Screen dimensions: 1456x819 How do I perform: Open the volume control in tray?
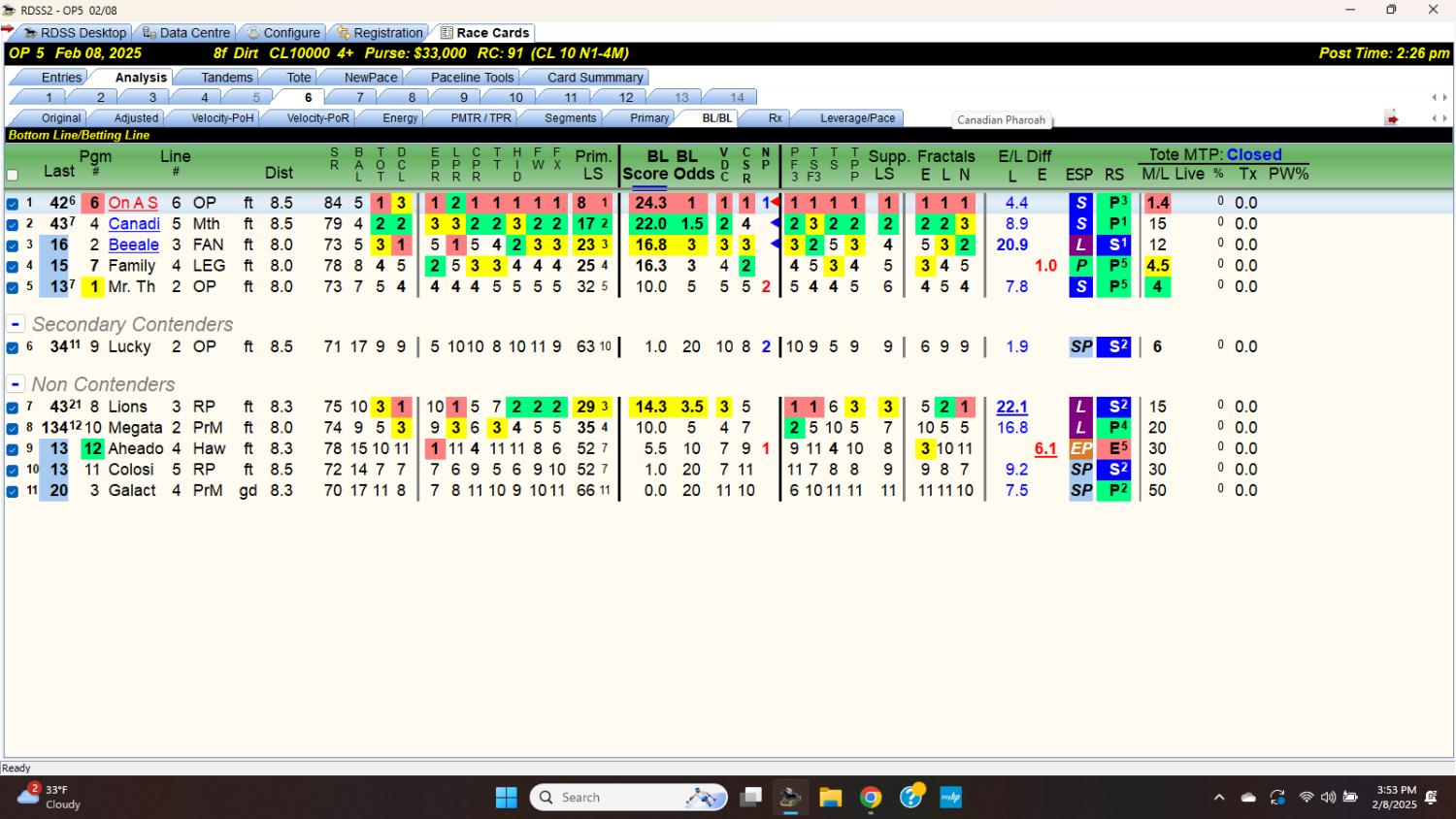[x=1328, y=798]
